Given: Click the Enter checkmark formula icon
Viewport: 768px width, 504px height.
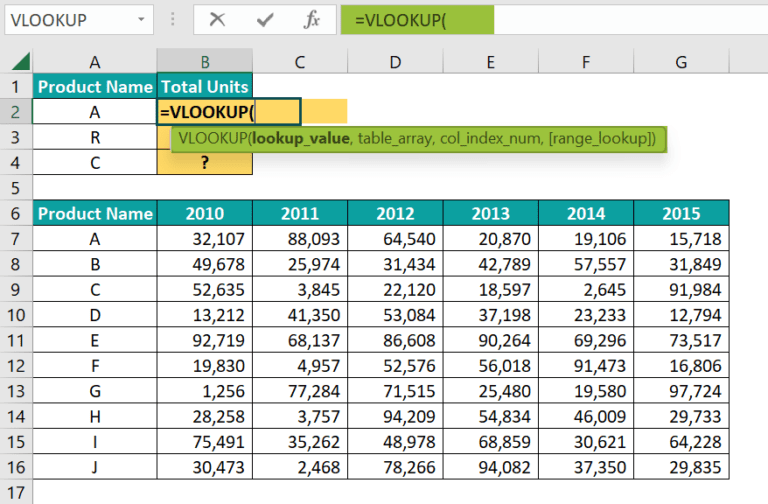Looking at the screenshot, I should [x=264, y=20].
